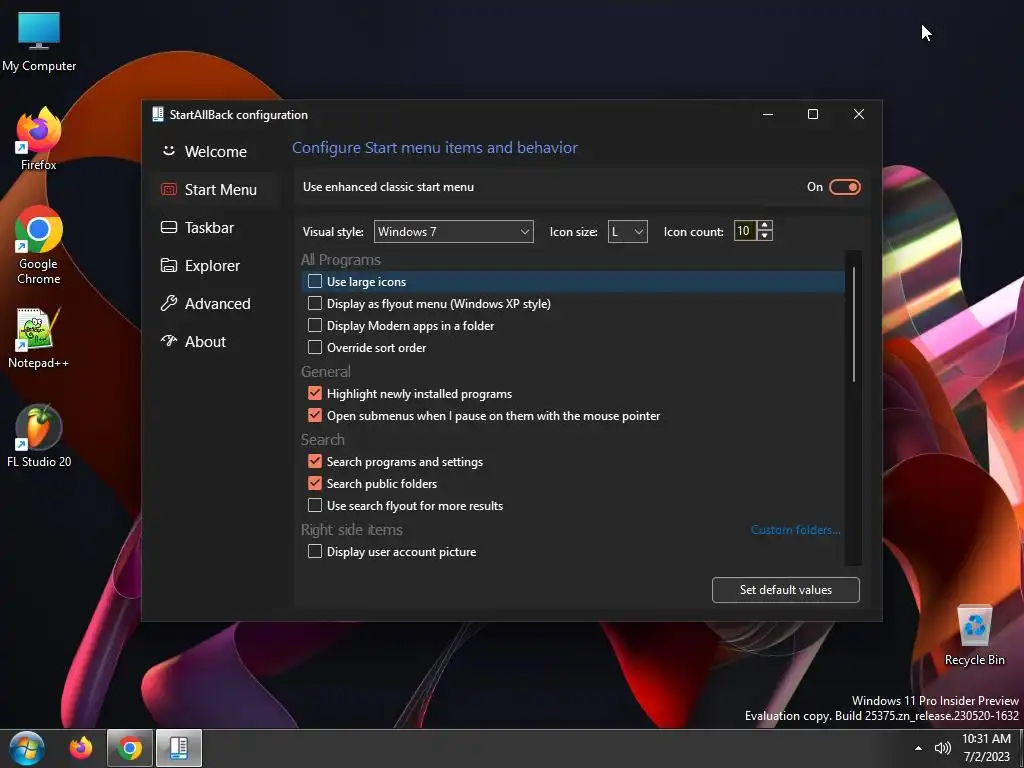Decrease Icon count with down arrow
Image resolution: width=1024 pixels, height=768 pixels.
[x=765, y=236]
